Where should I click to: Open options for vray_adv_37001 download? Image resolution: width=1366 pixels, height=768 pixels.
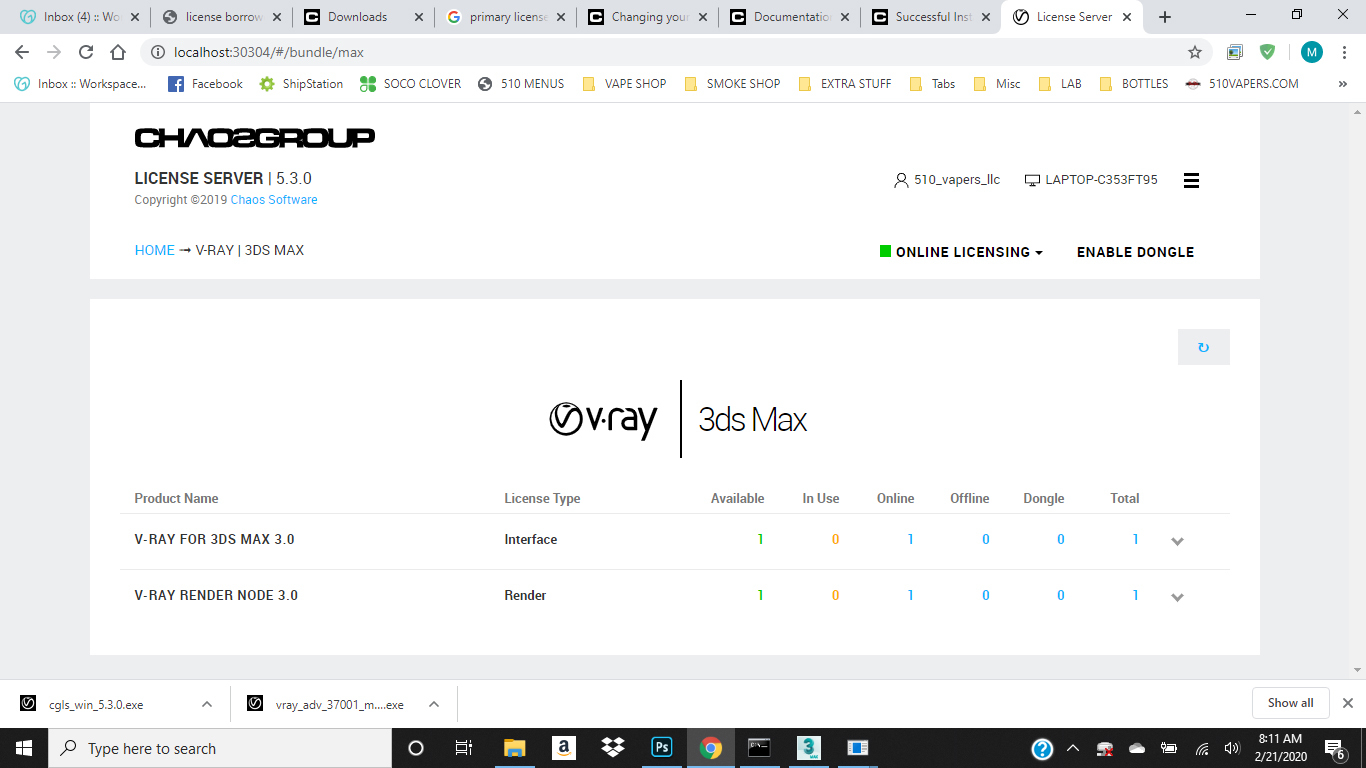click(434, 704)
